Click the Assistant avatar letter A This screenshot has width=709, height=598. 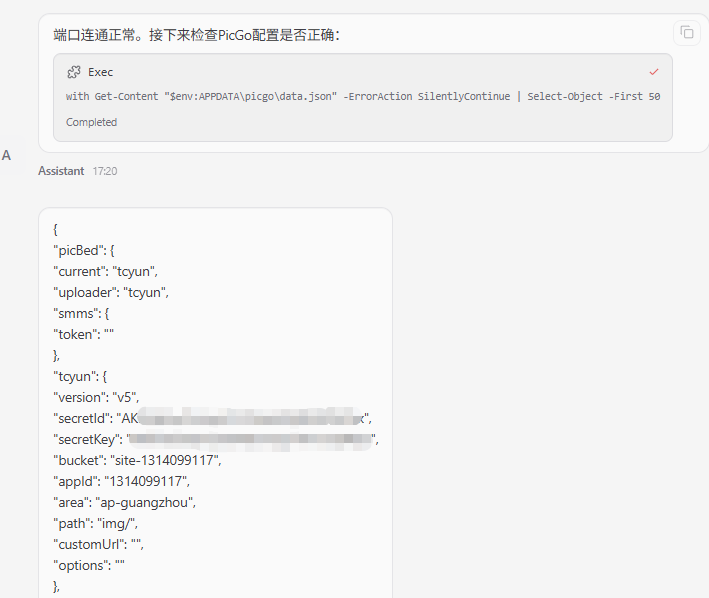click(x=6, y=155)
